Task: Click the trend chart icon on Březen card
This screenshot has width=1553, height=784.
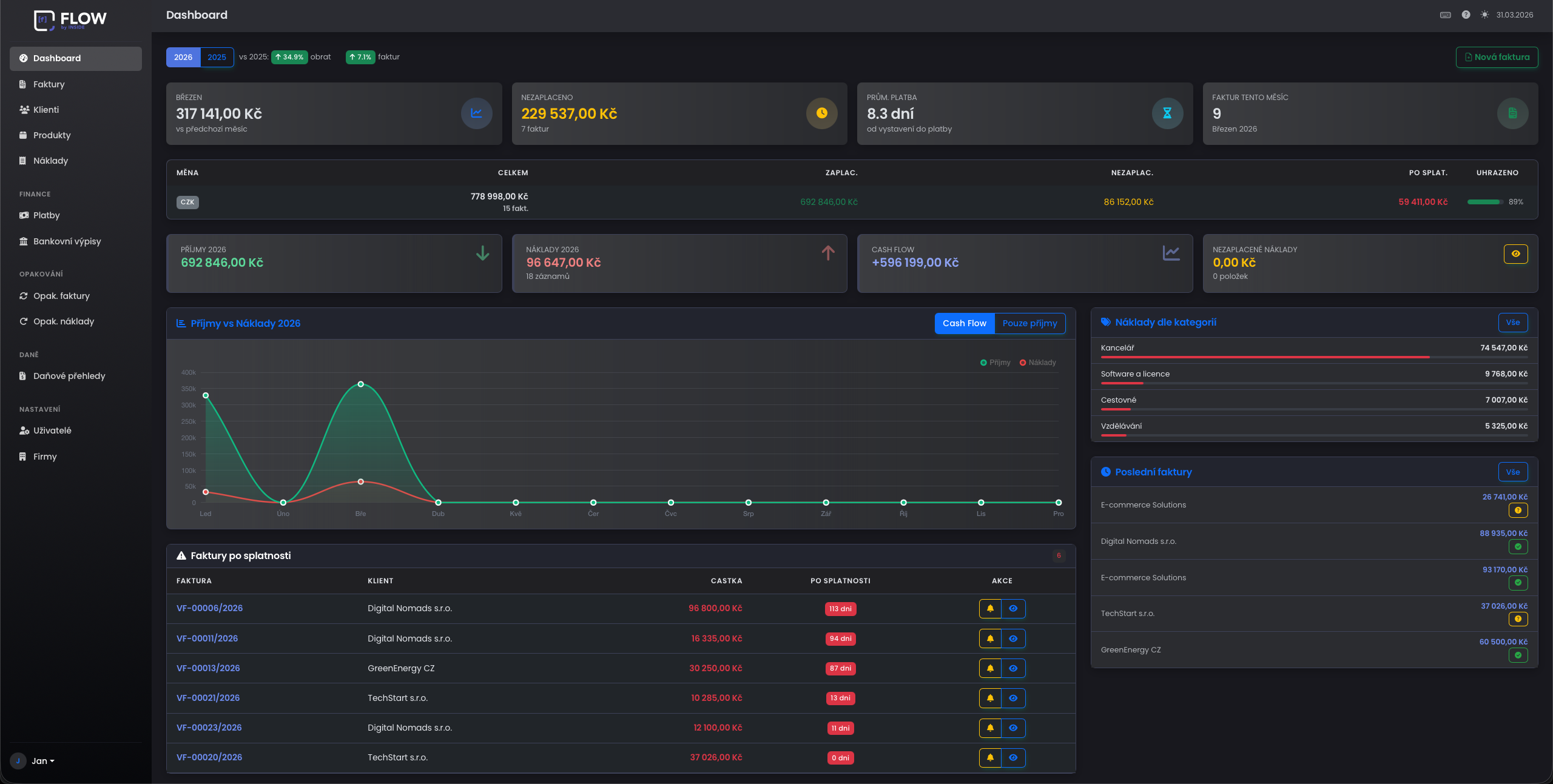Action: point(476,113)
